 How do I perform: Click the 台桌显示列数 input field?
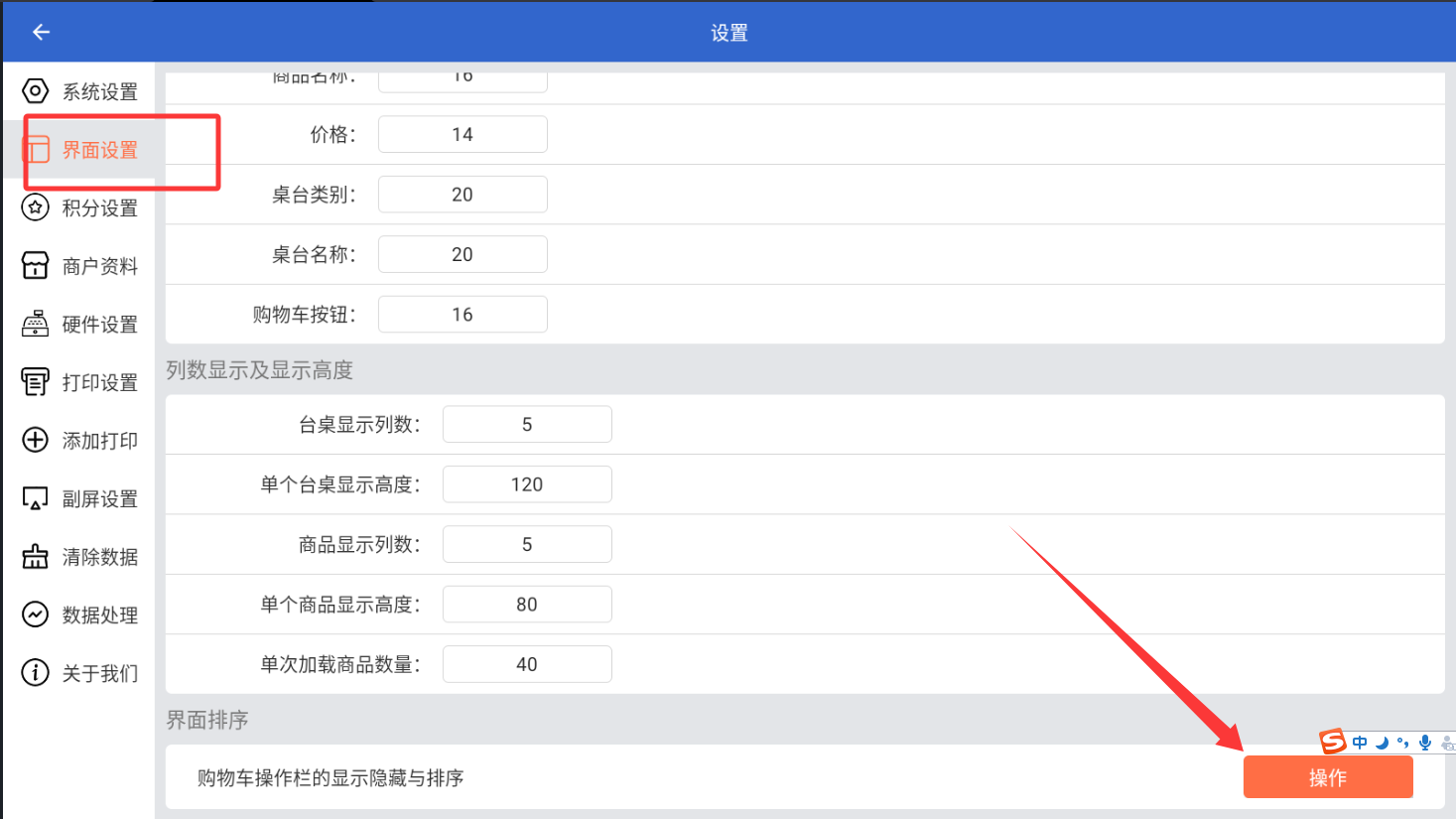(x=527, y=425)
